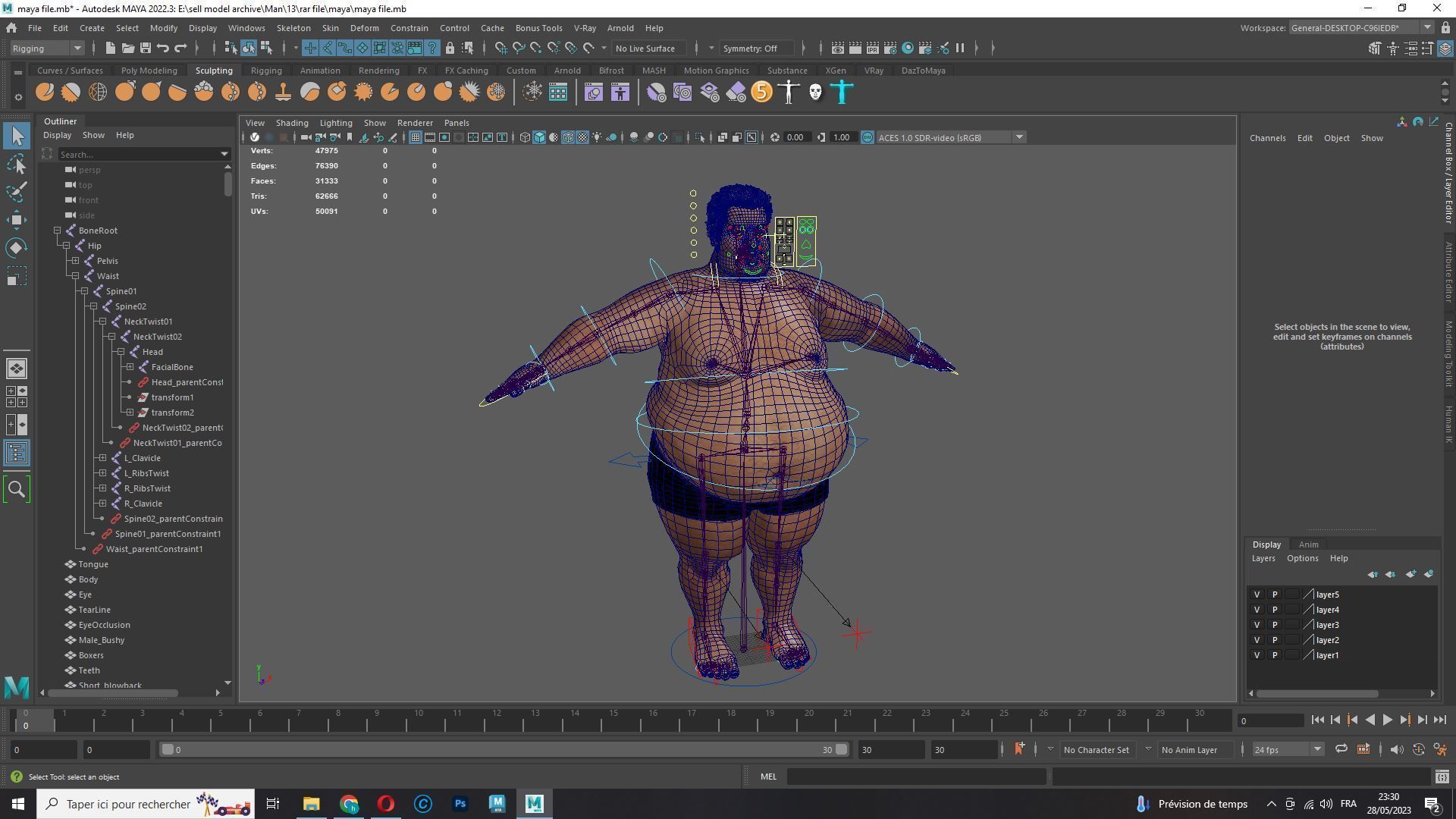The image size is (1456, 819).
Task: Switch to the Animation shelf tab
Action: (x=320, y=71)
